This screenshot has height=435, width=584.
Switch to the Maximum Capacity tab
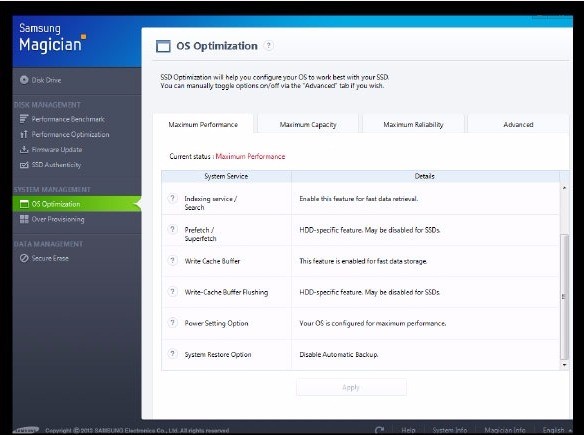click(308, 124)
